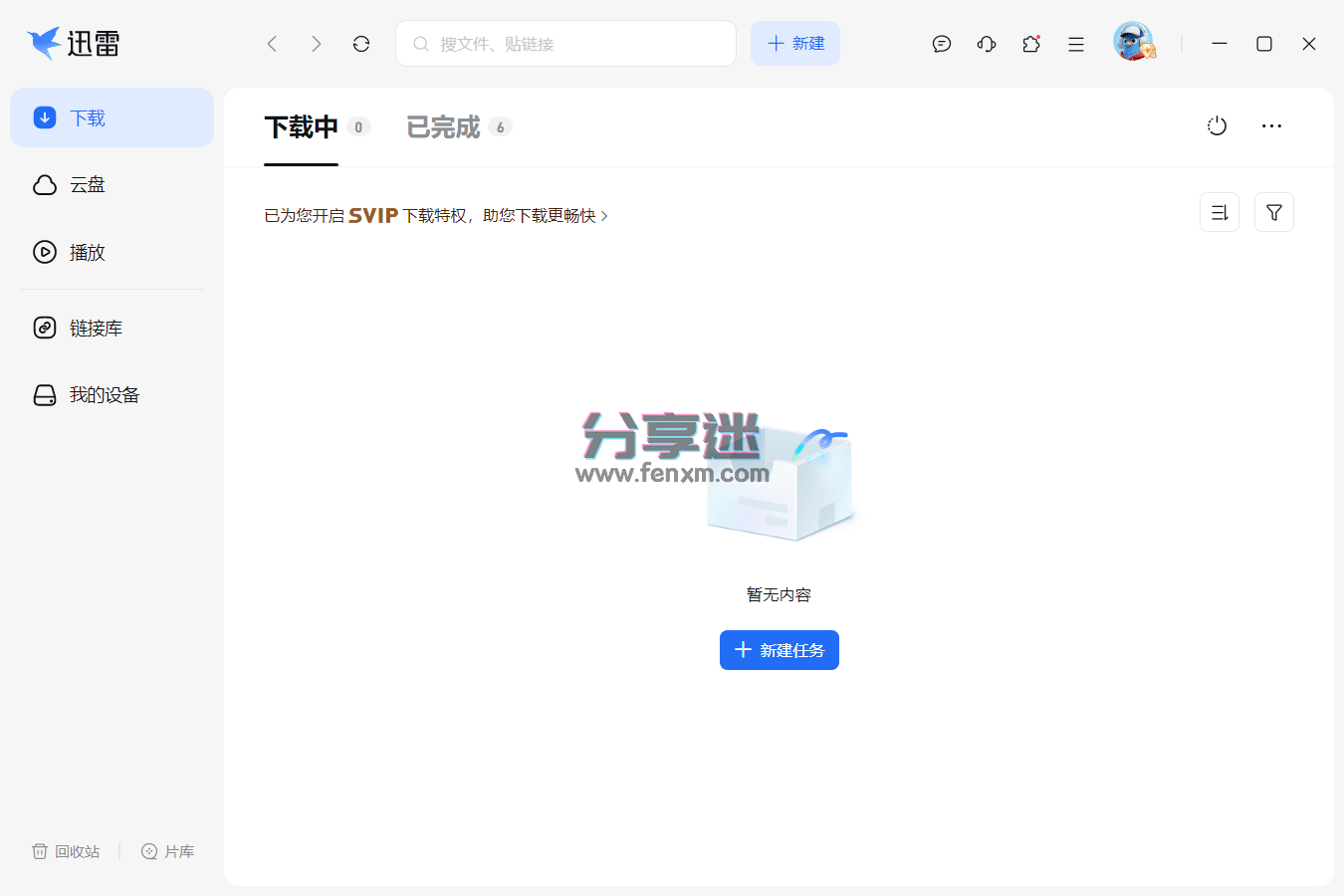This screenshot has height=896, width=1344.
Task: Click the 0 count badge beside 下载中
Action: pyautogui.click(x=359, y=127)
